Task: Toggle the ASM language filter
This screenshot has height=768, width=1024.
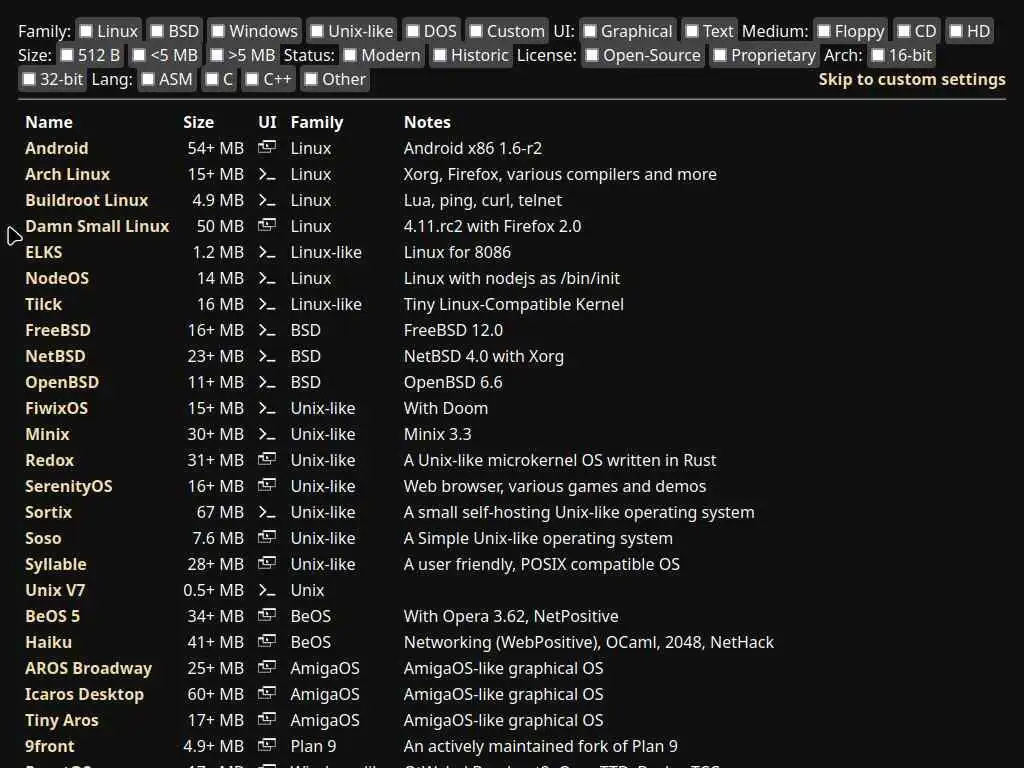Action: tap(148, 80)
